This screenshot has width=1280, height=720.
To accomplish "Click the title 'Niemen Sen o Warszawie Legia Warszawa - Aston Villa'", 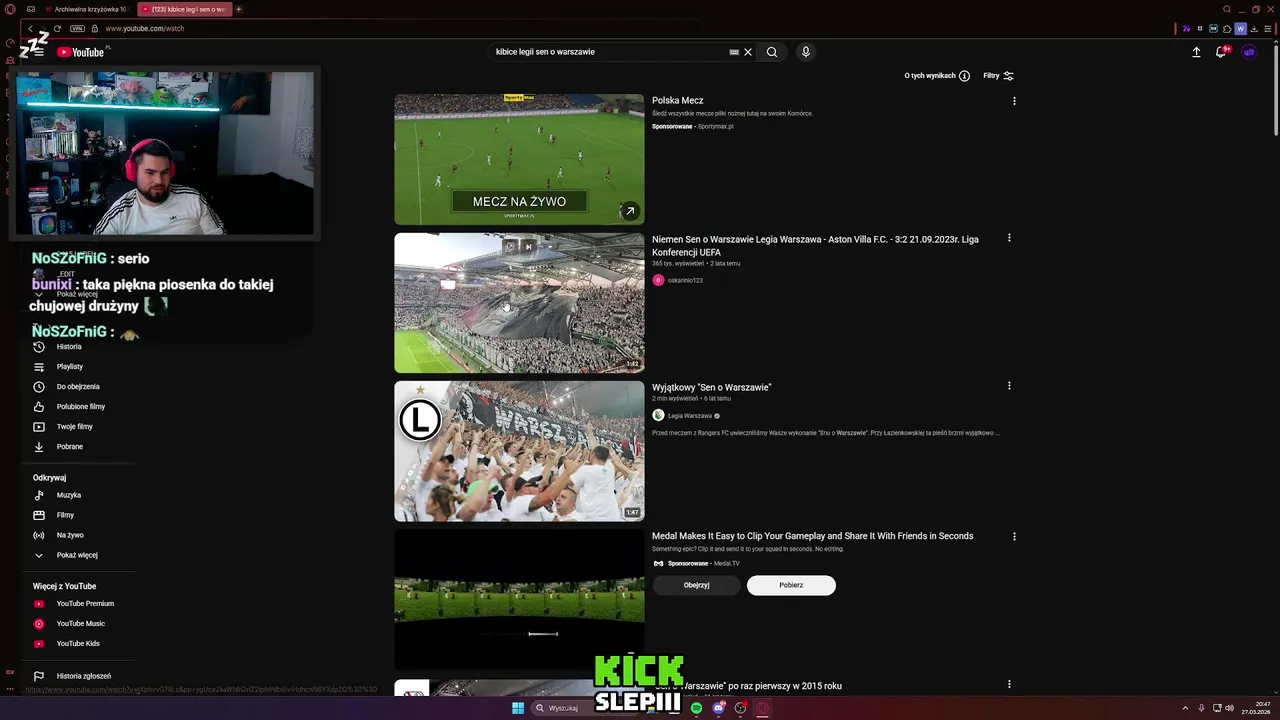I will [x=815, y=246].
